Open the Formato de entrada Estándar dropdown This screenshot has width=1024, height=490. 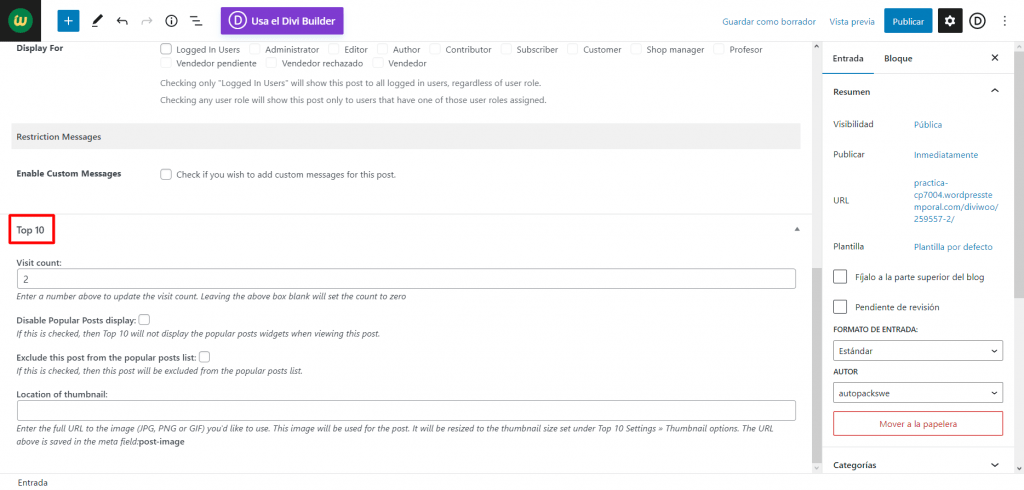pyautogui.click(x=918, y=350)
